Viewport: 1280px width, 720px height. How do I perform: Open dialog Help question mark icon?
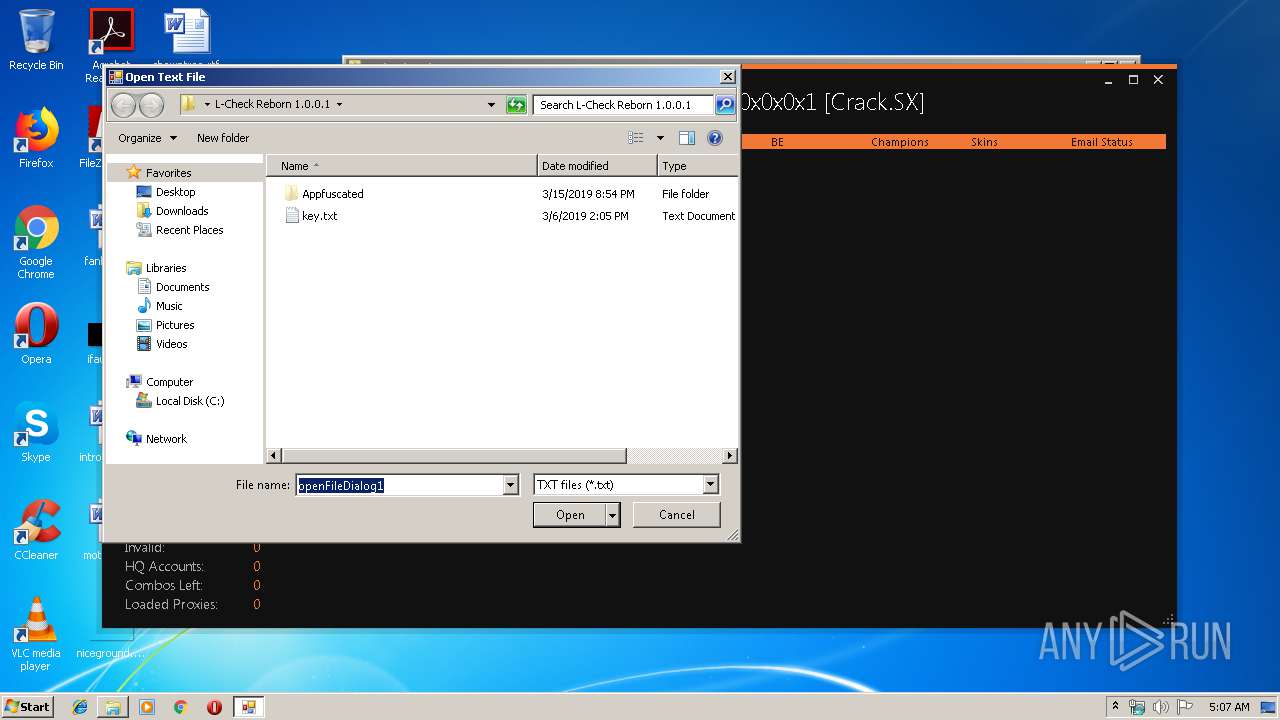pyautogui.click(x=715, y=138)
